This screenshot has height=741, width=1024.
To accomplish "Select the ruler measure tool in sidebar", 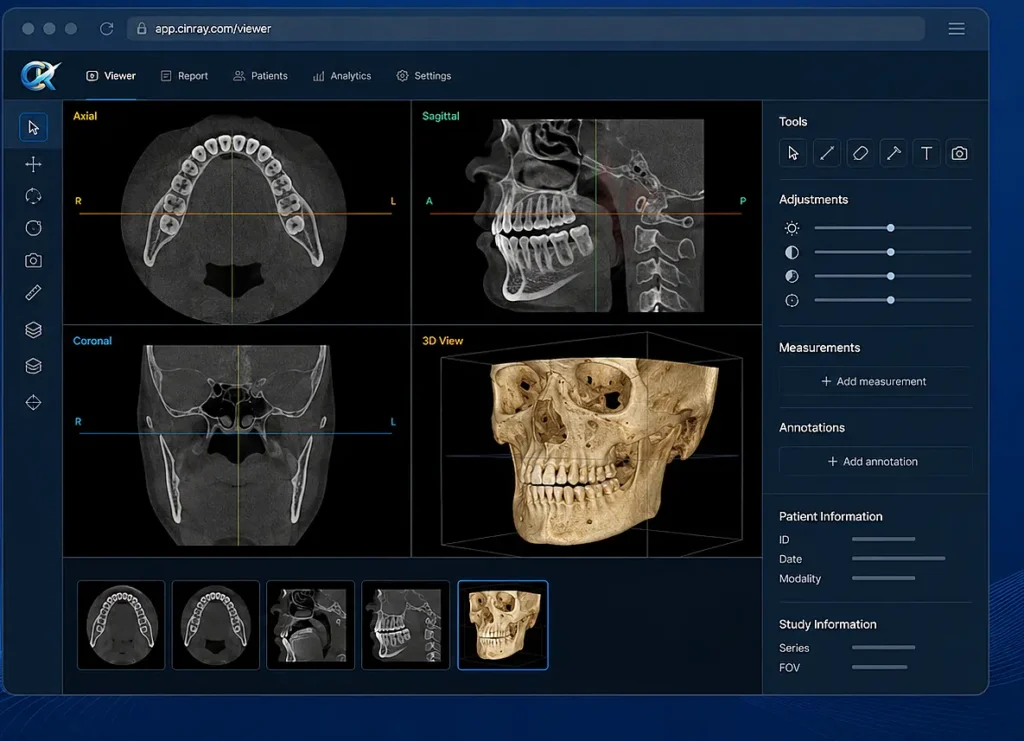I will coord(33,292).
